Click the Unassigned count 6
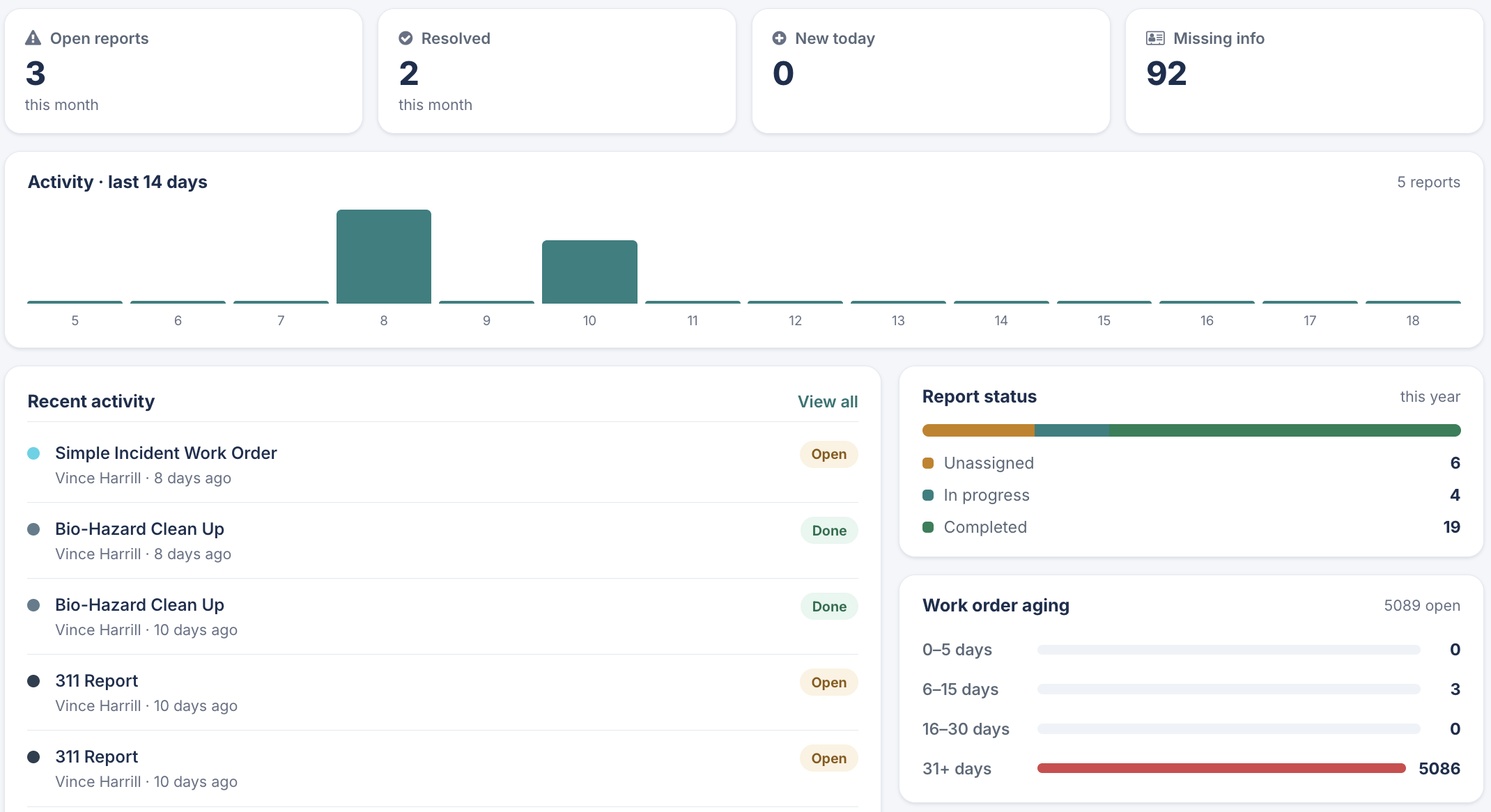The image size is (1491, 812). click(x=1455, y=463)
